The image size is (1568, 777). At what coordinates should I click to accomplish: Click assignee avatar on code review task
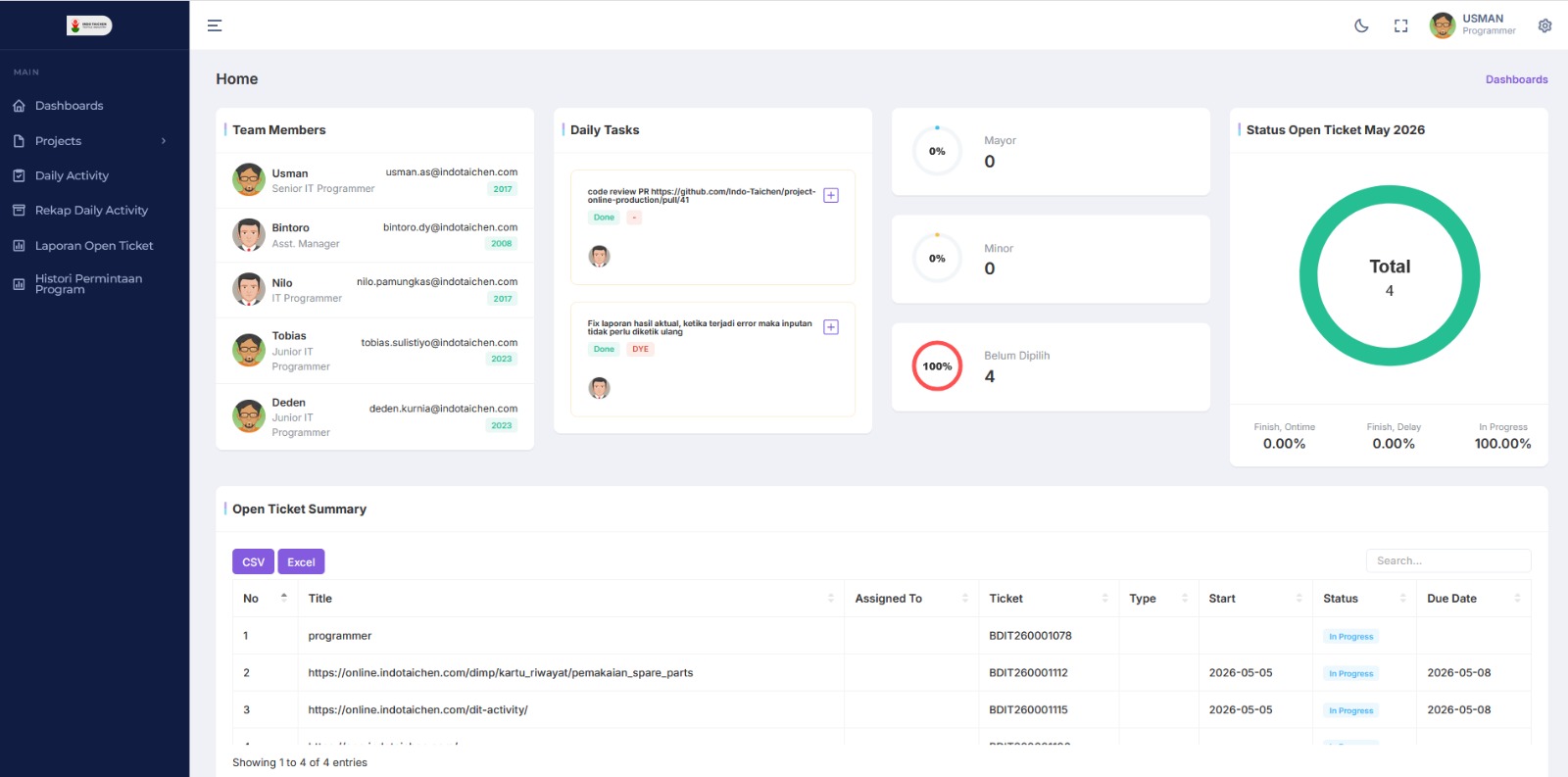pos(599,257)
